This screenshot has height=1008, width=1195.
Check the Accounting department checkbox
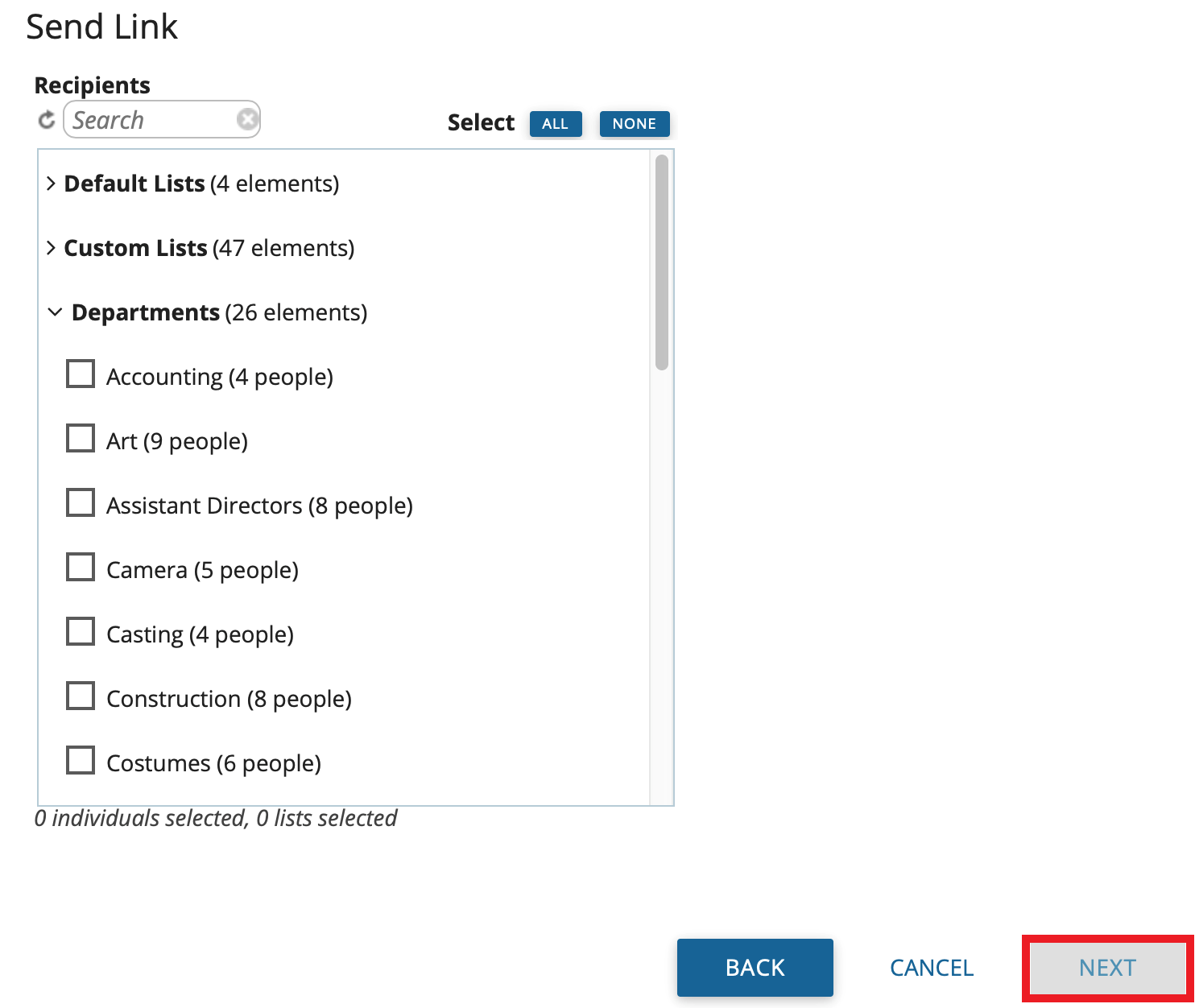point(80,374)
